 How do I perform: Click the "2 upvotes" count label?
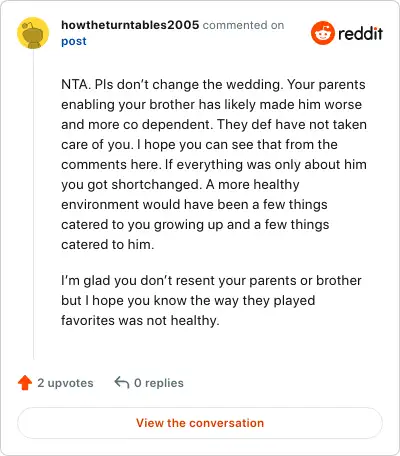pyautogui.click(x=65, y=383)
